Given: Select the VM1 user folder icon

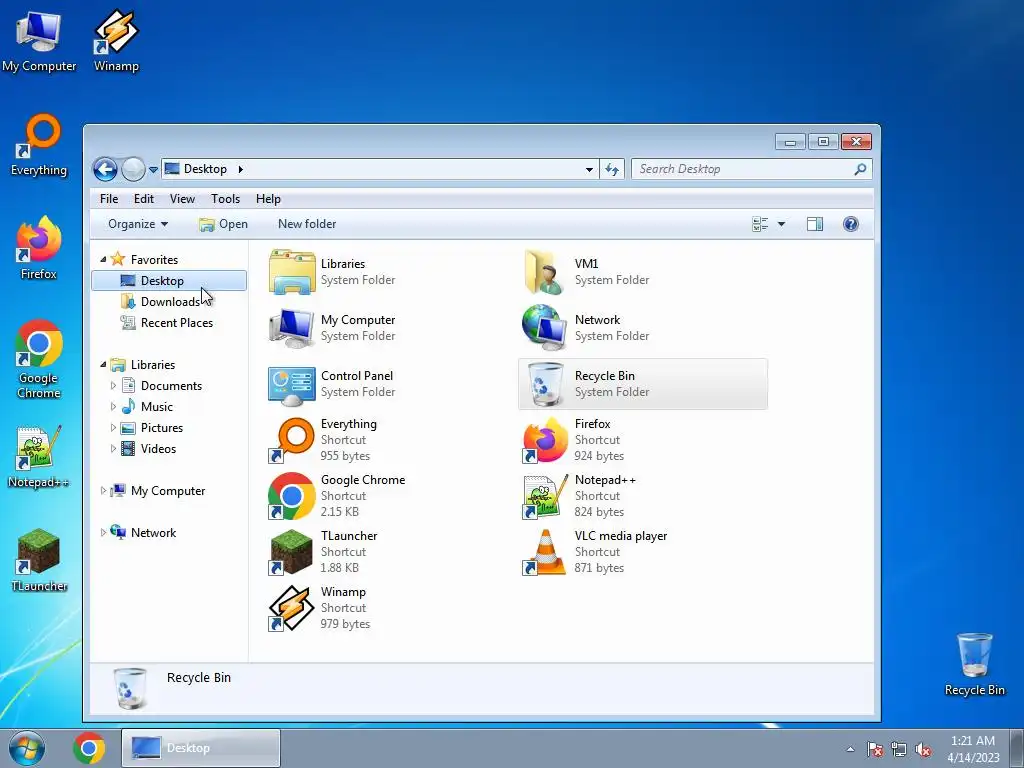Looking at the screenshot, I should (545, 272).
